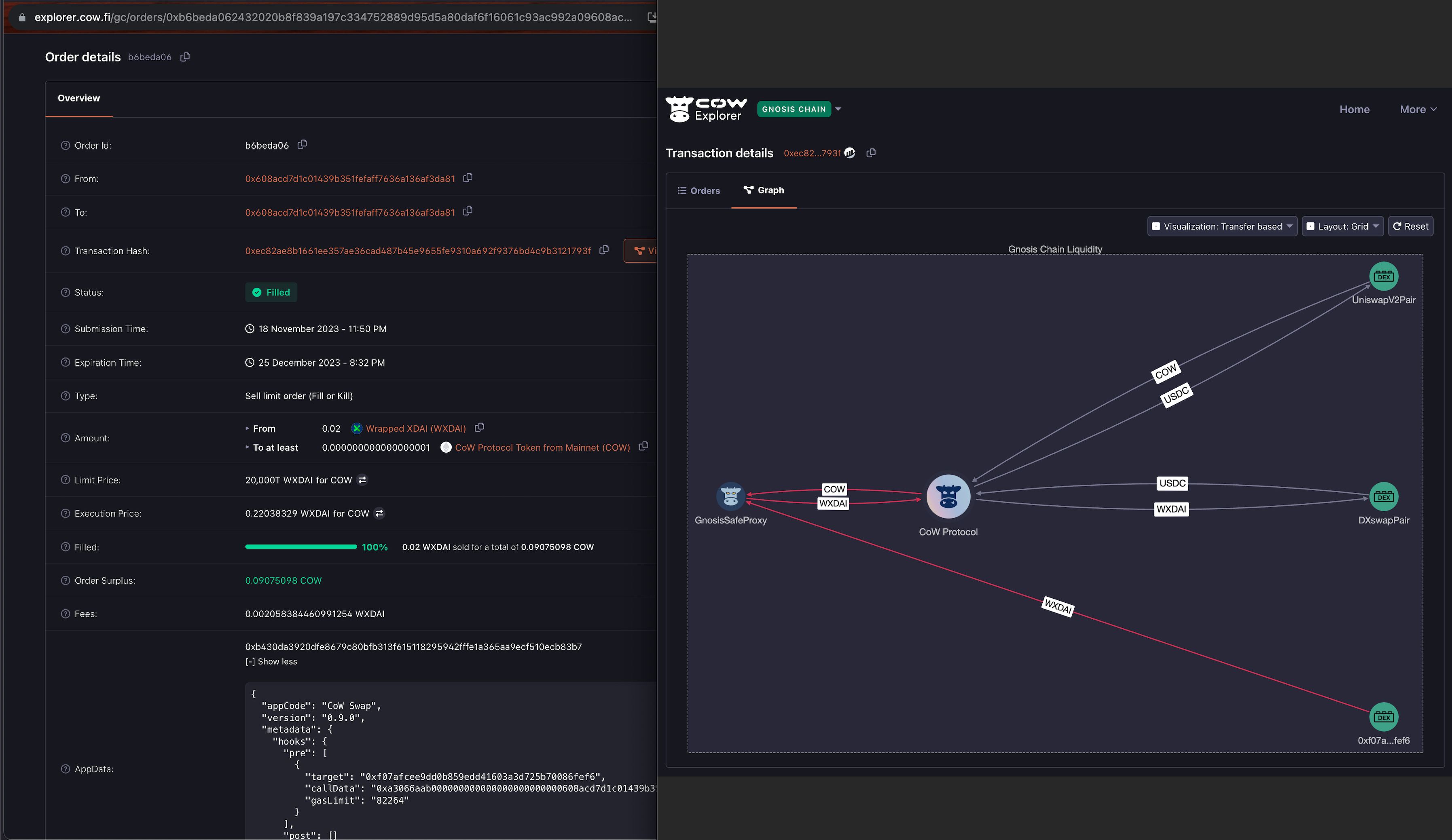
Task: Copy the CoW Protocol Token address
Action: (x=643, y=446)
